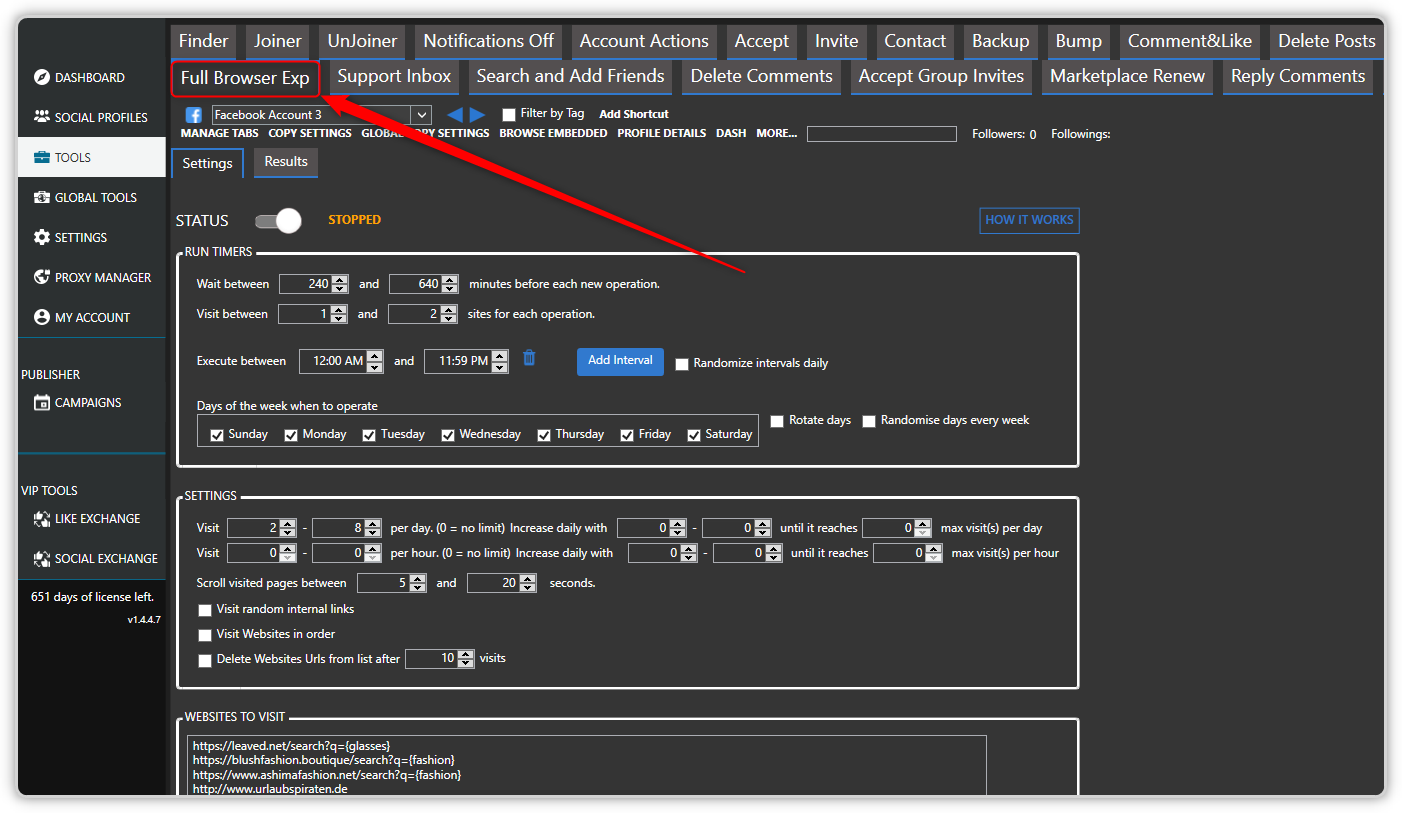Delete the execution interval with trash icon
Image resolution: width=1402 pixels, height=813 pixels.
tap(529, 358)
